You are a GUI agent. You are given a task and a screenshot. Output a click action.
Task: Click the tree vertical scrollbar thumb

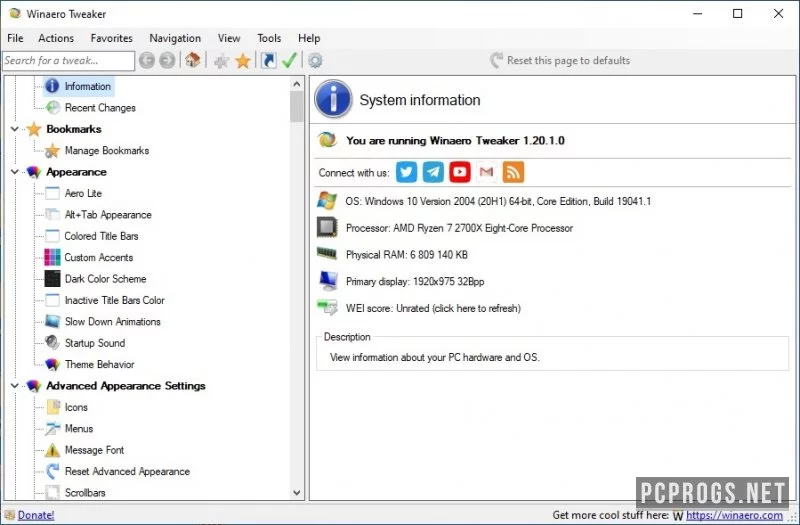point(297,107)
